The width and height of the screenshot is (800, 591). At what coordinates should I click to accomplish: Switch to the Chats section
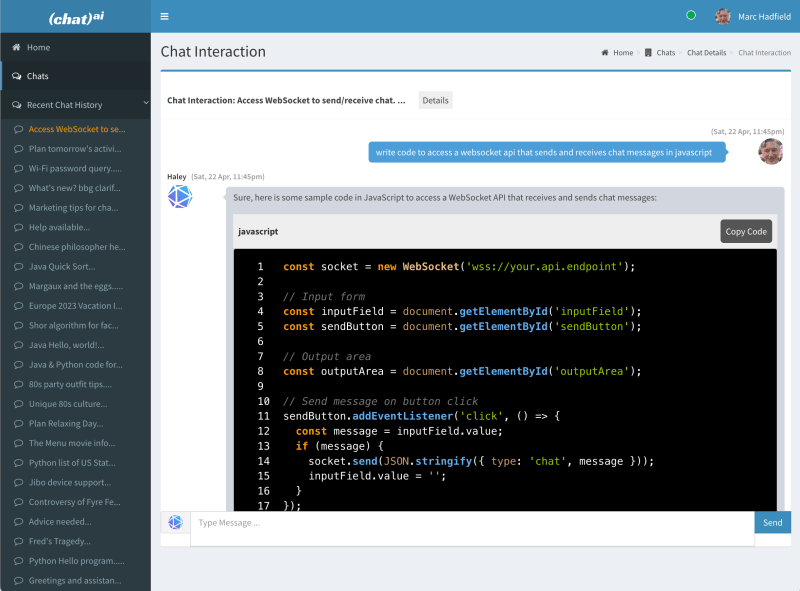click(40, 75)
